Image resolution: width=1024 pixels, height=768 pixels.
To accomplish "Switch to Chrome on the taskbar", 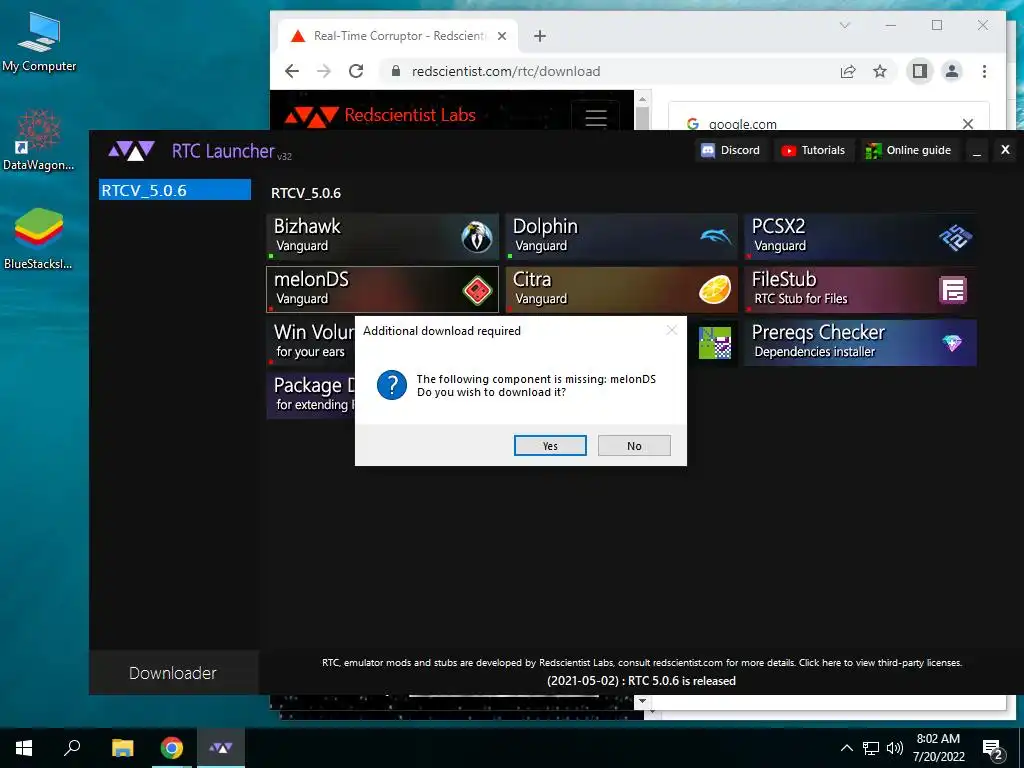I will [x=172, y=747].
